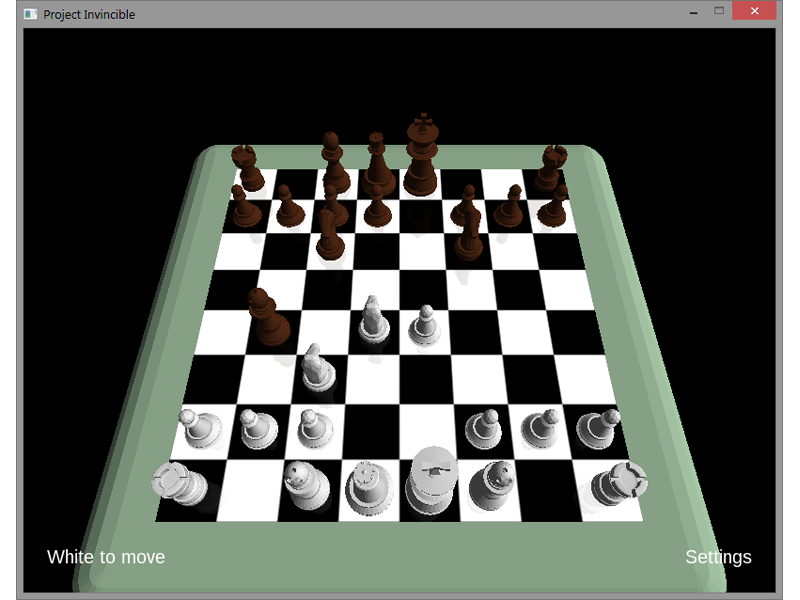
Task: Click the White to move status text
Action: coord(106,557)
